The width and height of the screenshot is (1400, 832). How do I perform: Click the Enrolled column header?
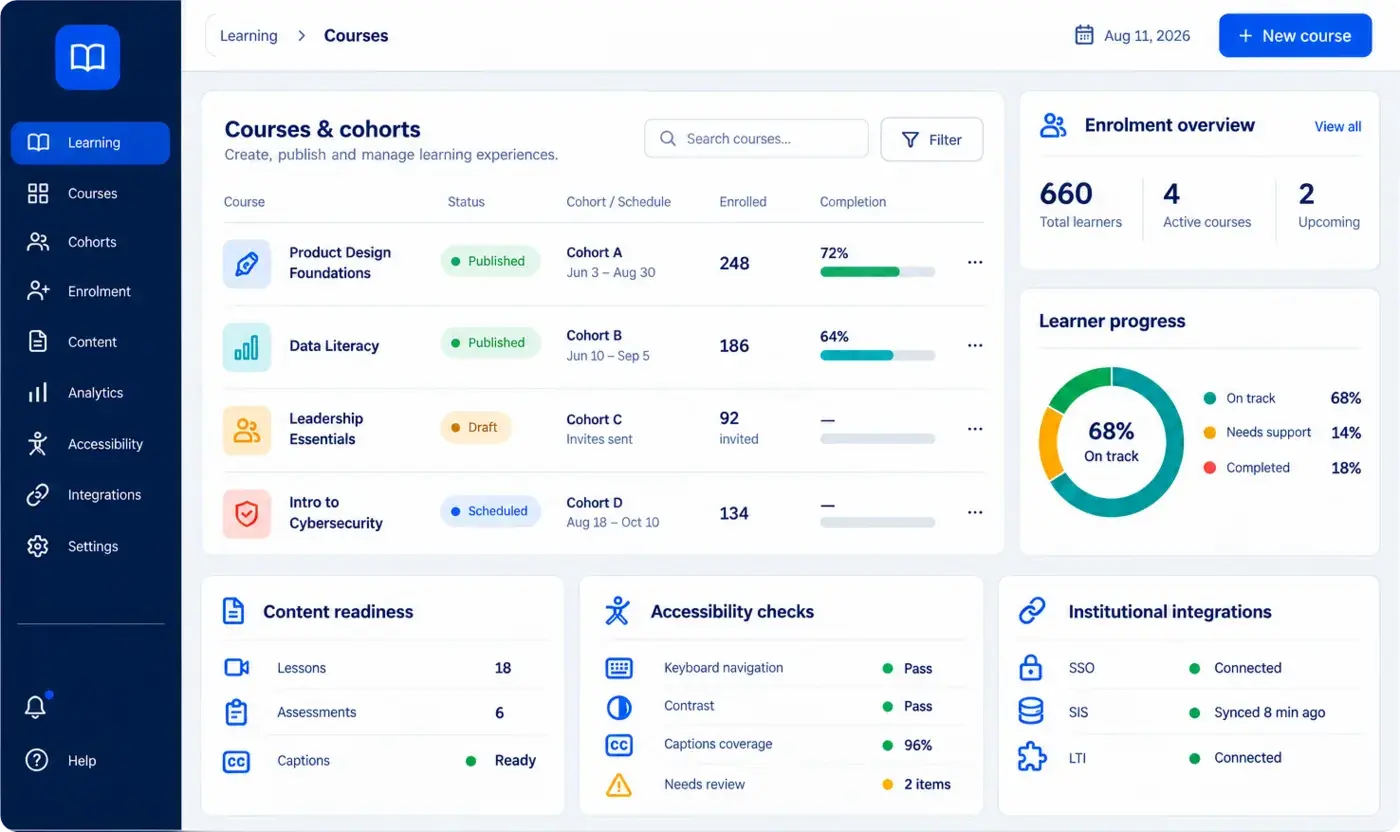pyautogui.click(x=743, y=202)
